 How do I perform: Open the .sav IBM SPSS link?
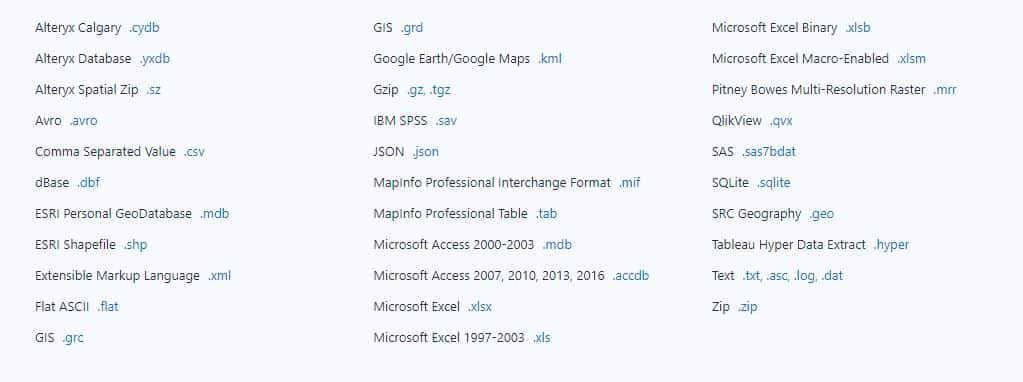(x=446, y=121)
